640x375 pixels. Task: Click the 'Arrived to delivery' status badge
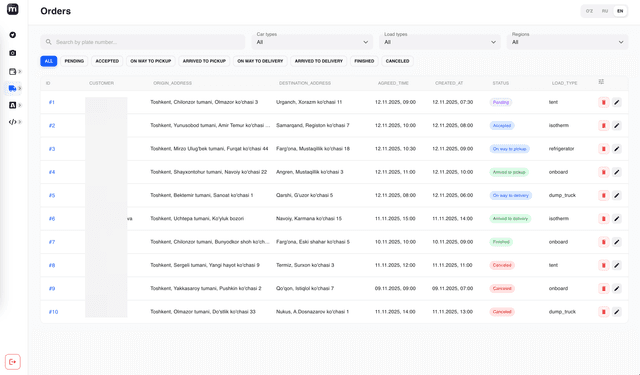click(x=510, y=219)
